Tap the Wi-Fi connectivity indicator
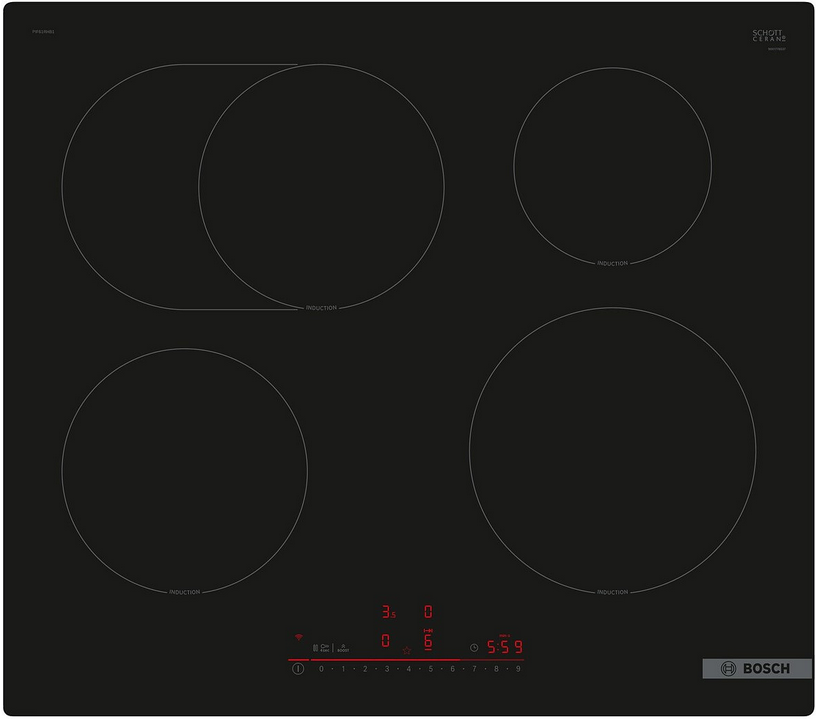The width and height of the screenshot is (816, 719). click(298, 637)
